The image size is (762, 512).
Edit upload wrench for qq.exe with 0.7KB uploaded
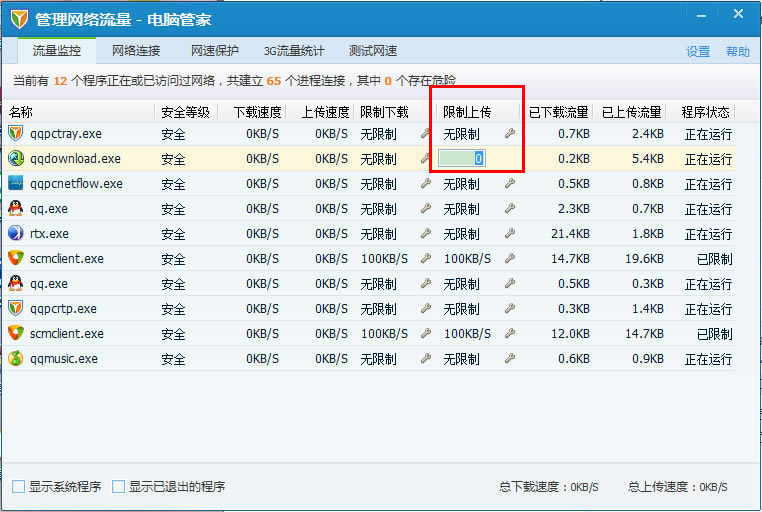pyautogui.click(x=510, y=208)
